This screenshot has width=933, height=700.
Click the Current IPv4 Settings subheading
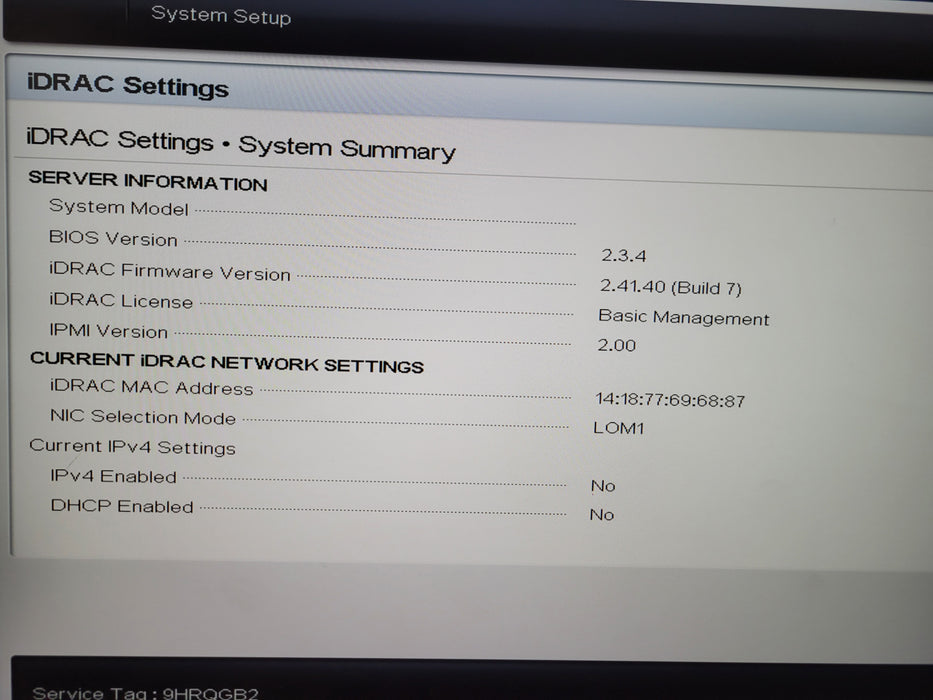pos(132,446)
